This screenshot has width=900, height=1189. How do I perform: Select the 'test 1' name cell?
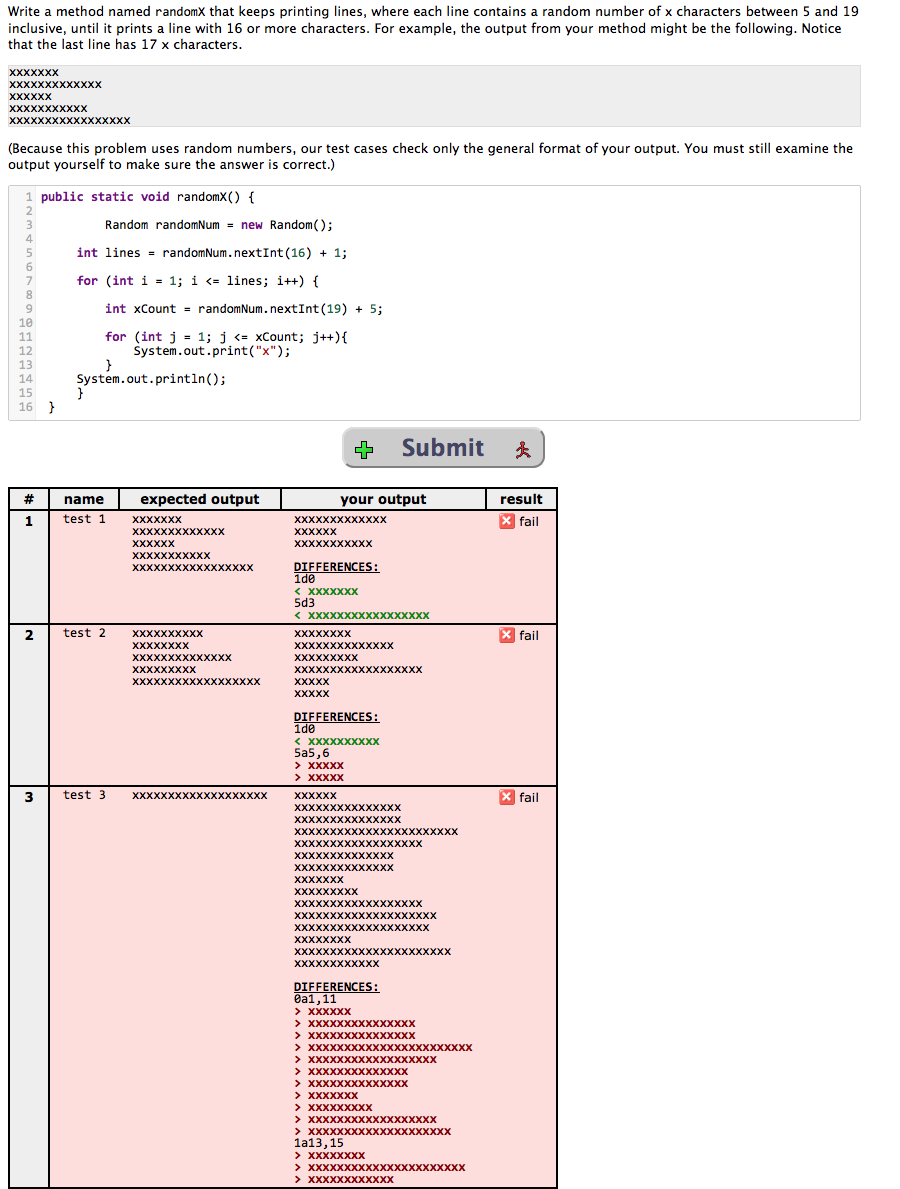tap(84, 518)
